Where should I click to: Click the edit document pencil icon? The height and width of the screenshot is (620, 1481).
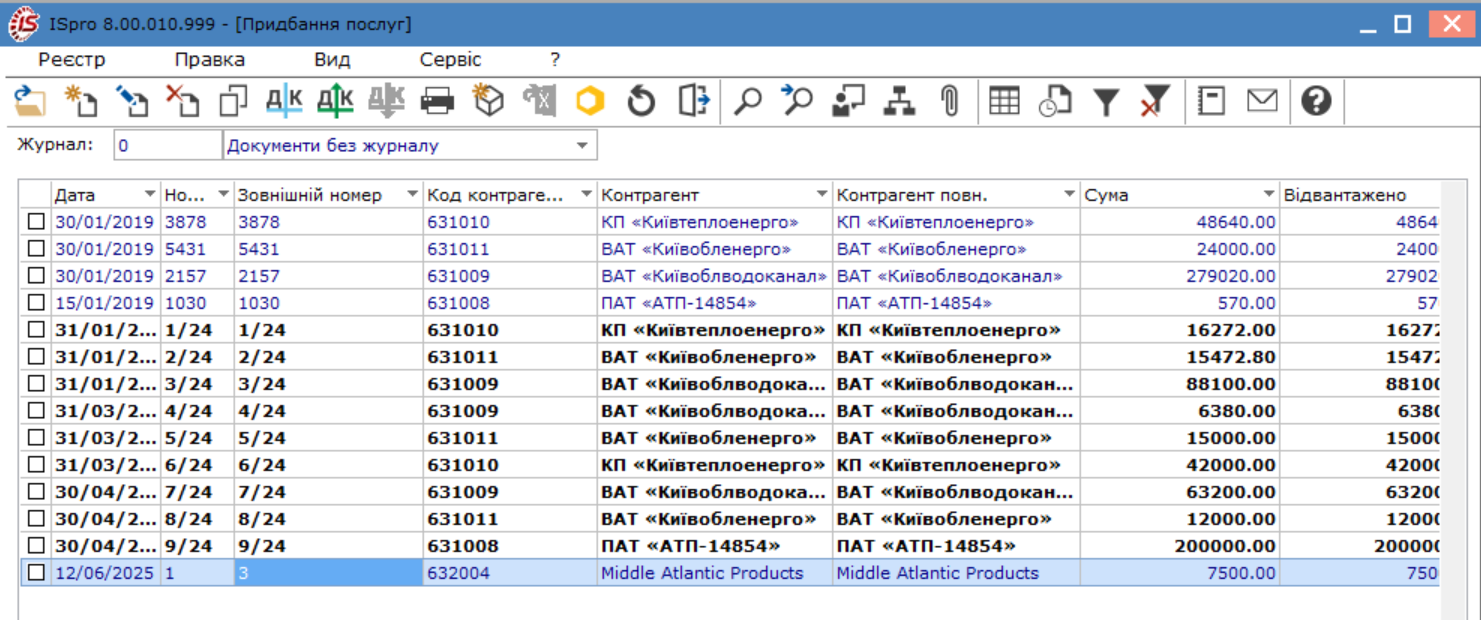[x=132, y=101]
